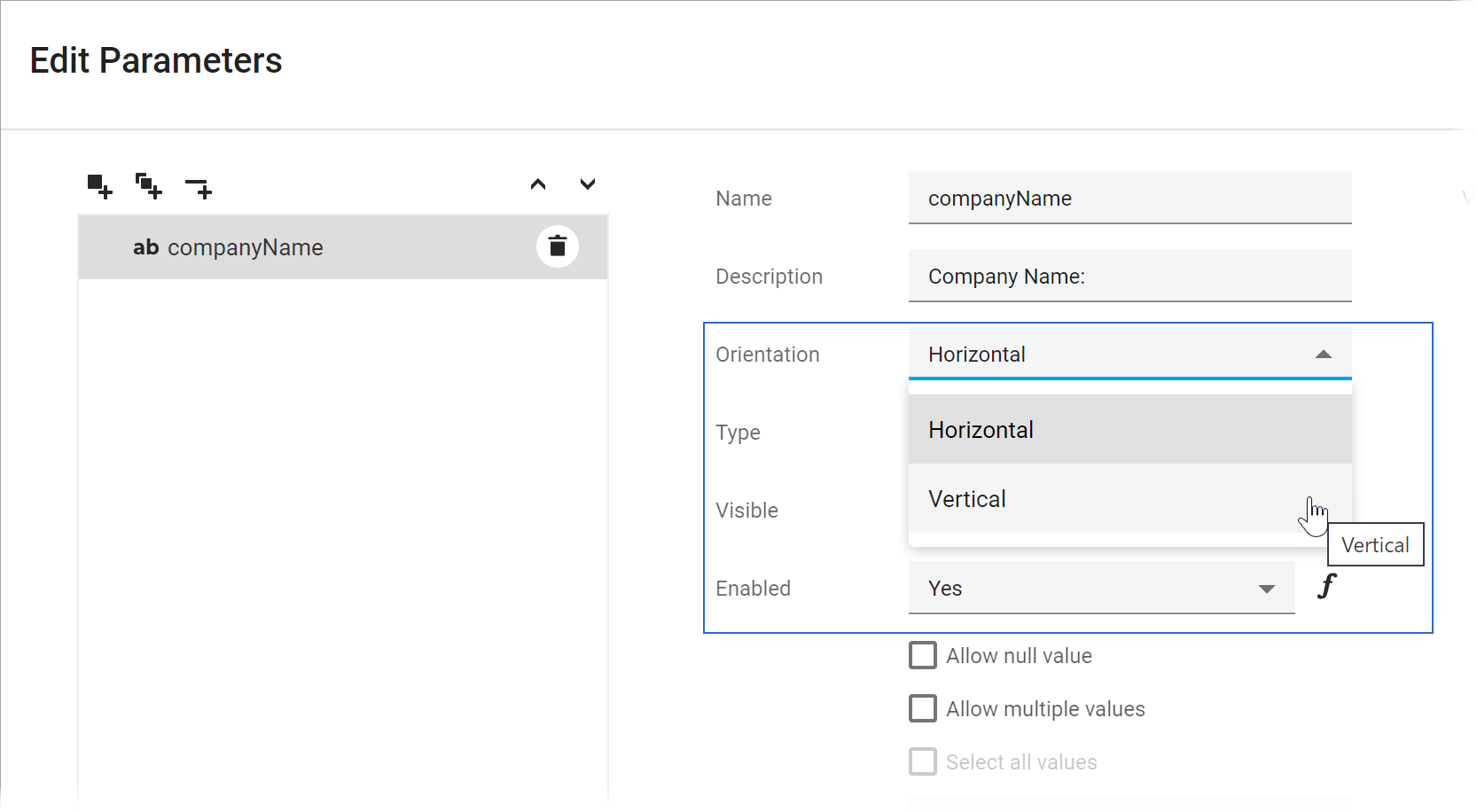The width and height of the screenshot is (1477, 812).
Task: Click the Name input containing companyName
Action: (x=1129, y=198)
